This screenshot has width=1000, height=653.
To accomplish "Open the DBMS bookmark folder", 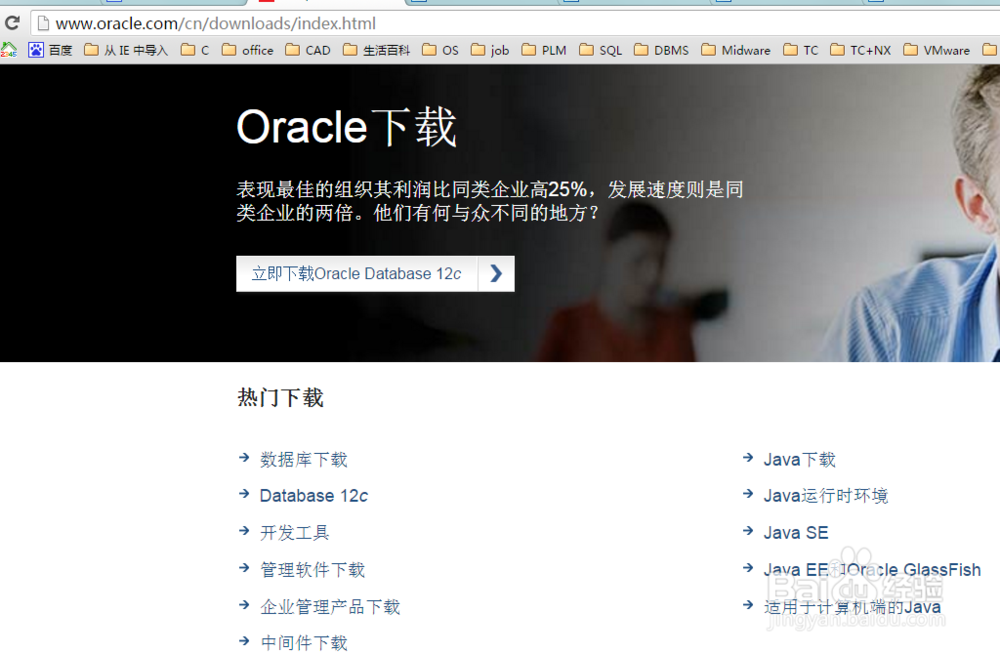I will [661, 50].
